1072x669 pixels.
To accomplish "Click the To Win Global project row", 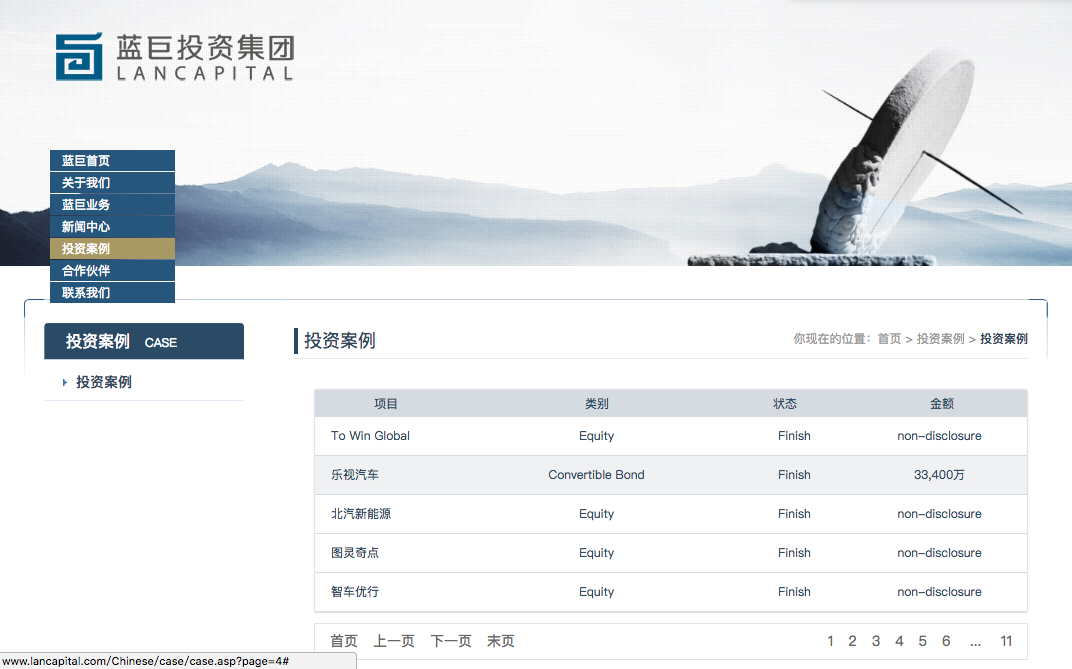I will coord(370,436).
